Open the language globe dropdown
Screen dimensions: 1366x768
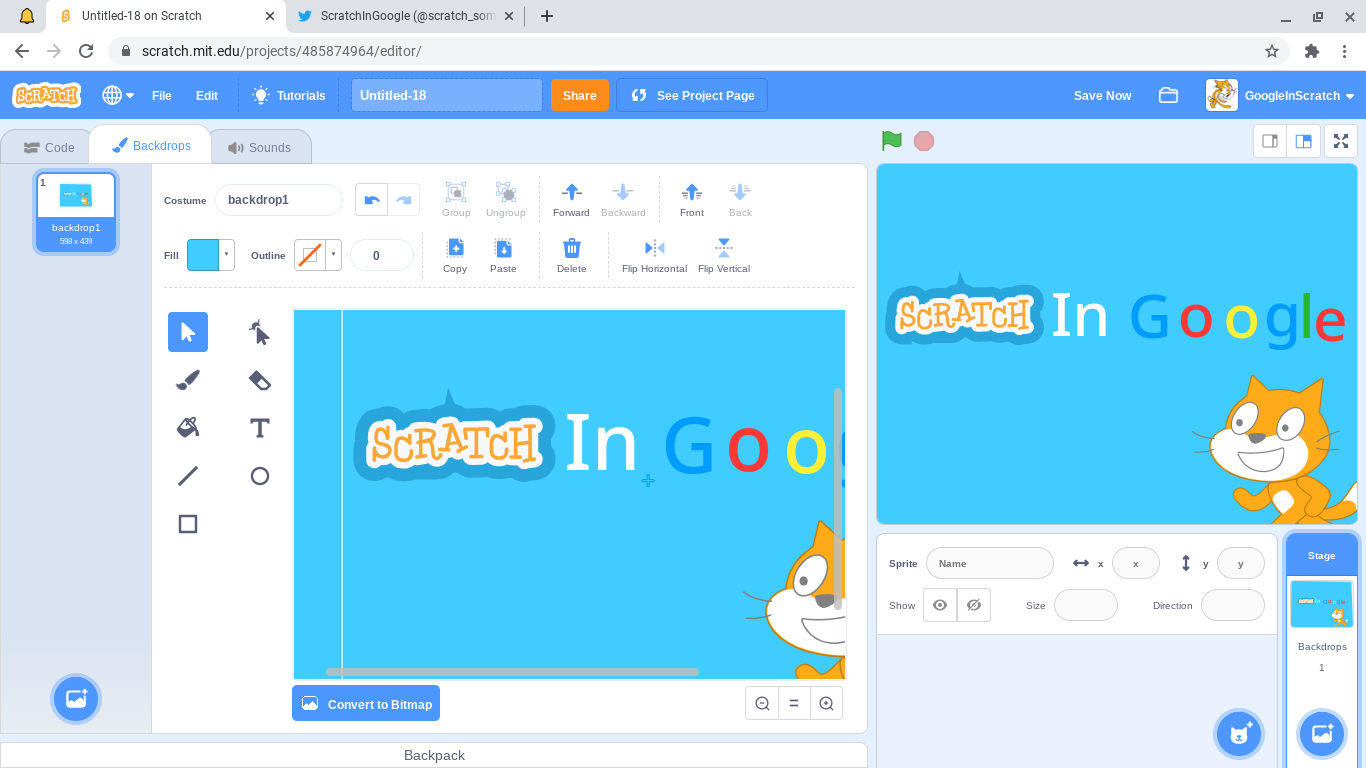point(118,95)
